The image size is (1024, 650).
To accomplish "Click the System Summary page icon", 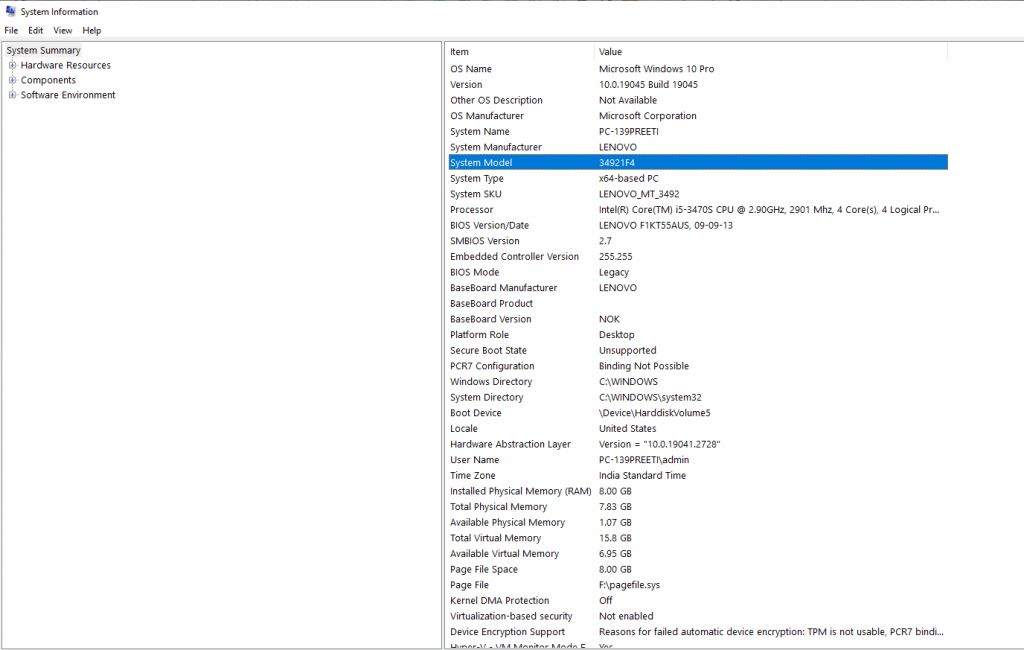I will [x=11, y=49].
